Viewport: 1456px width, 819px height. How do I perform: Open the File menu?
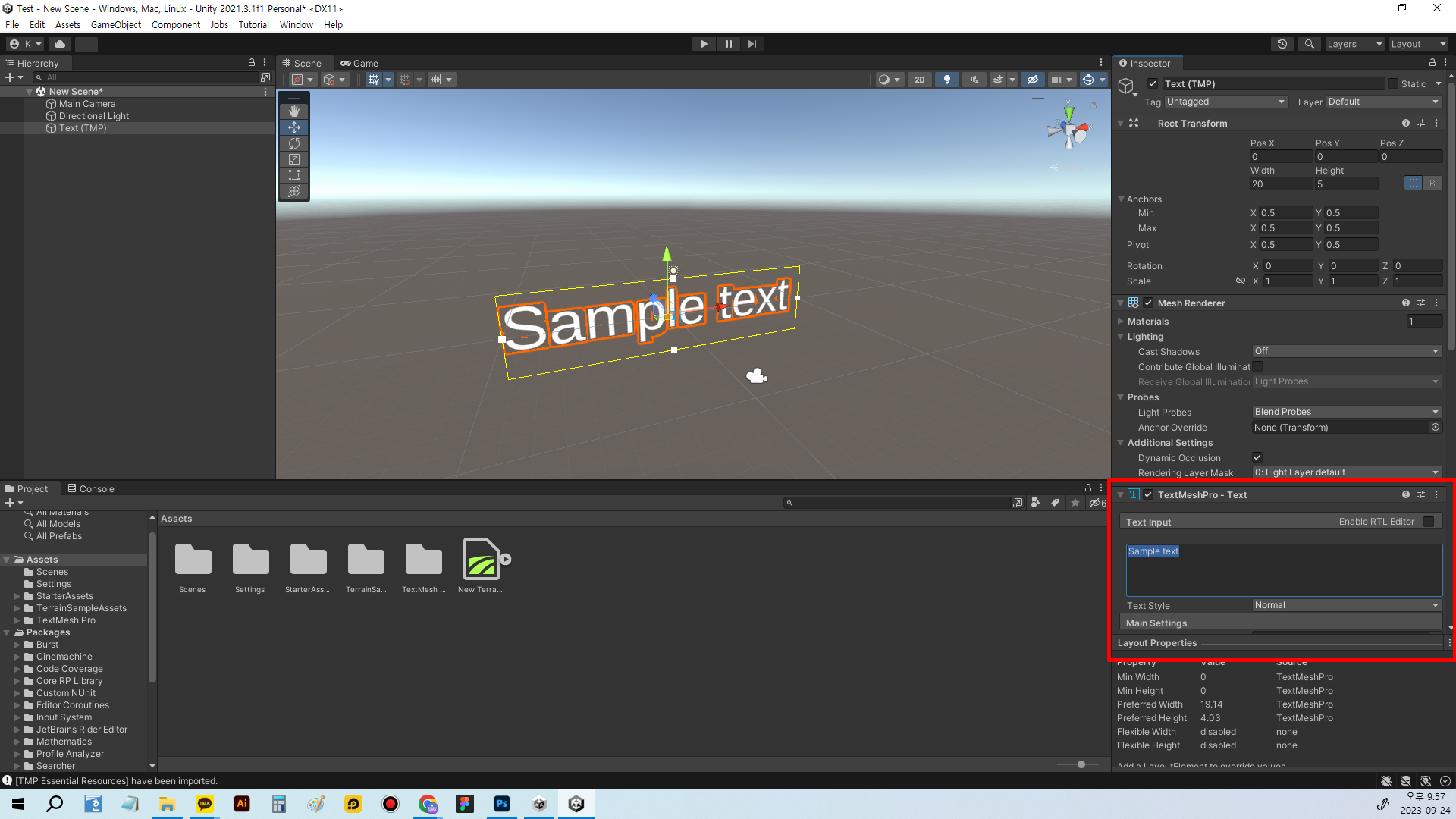[12, 24]
